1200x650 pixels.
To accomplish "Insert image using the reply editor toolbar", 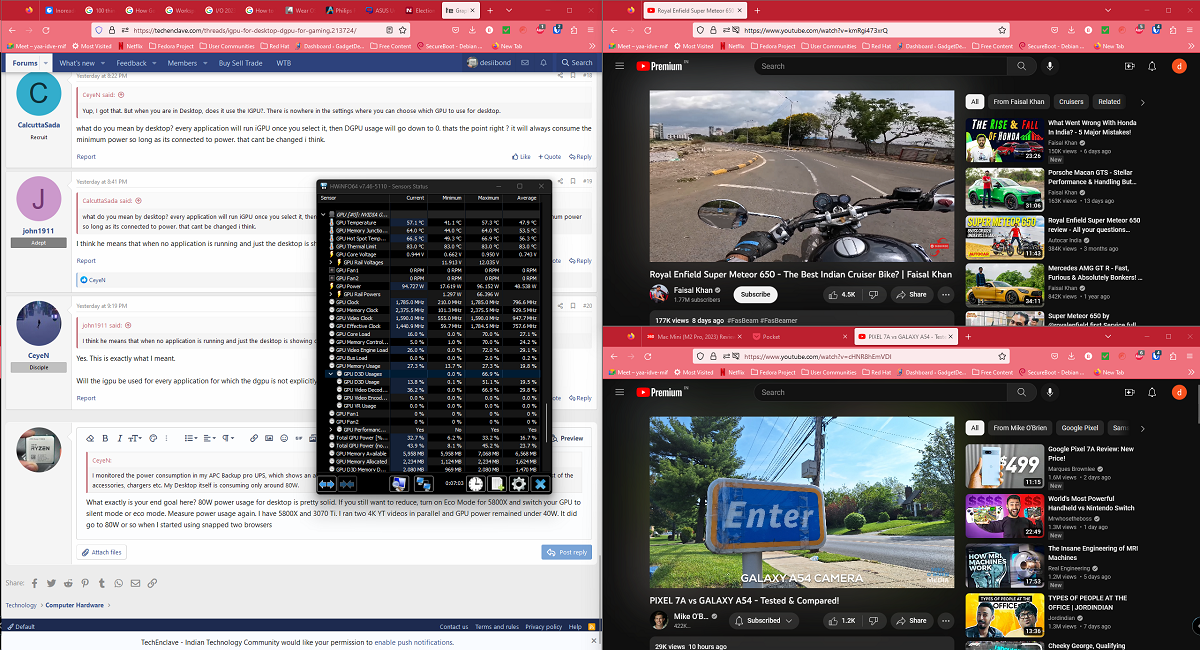I will [x=268, y=438].
